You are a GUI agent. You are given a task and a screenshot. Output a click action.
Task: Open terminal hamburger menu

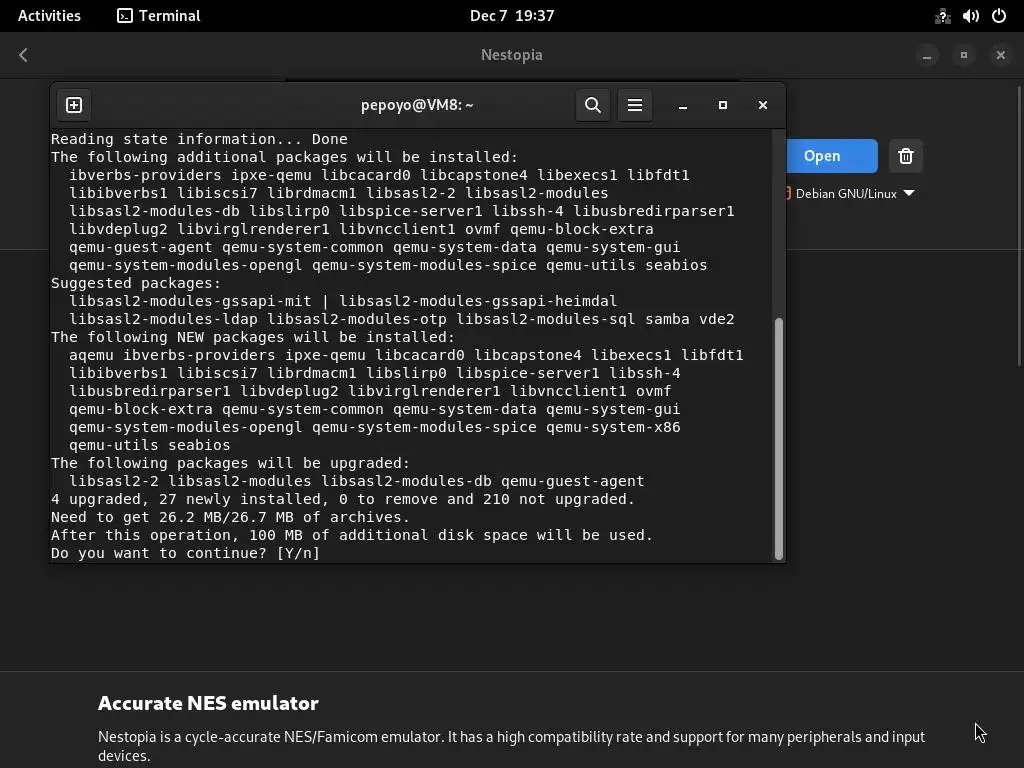click(635, 105)
